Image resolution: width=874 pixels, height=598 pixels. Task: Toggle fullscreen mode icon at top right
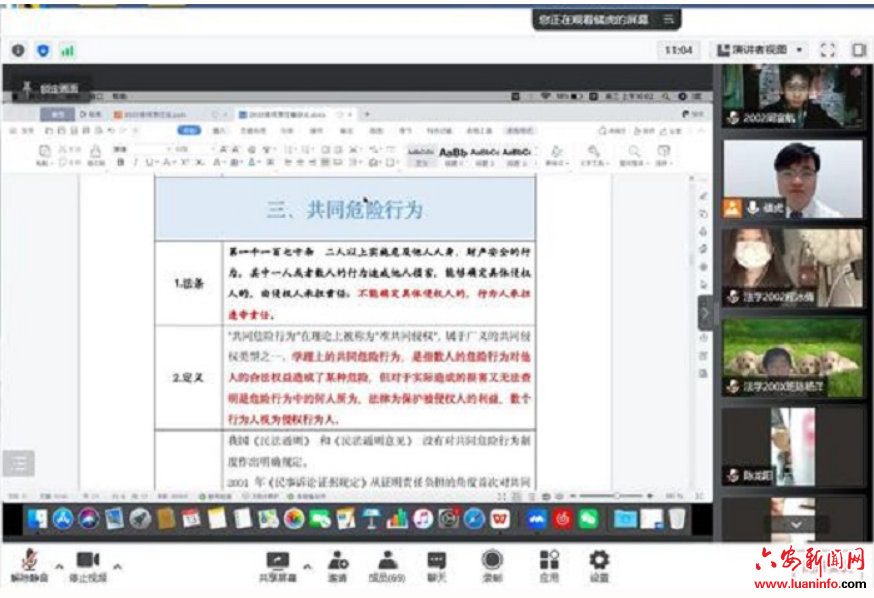click(x=827, y=49)
